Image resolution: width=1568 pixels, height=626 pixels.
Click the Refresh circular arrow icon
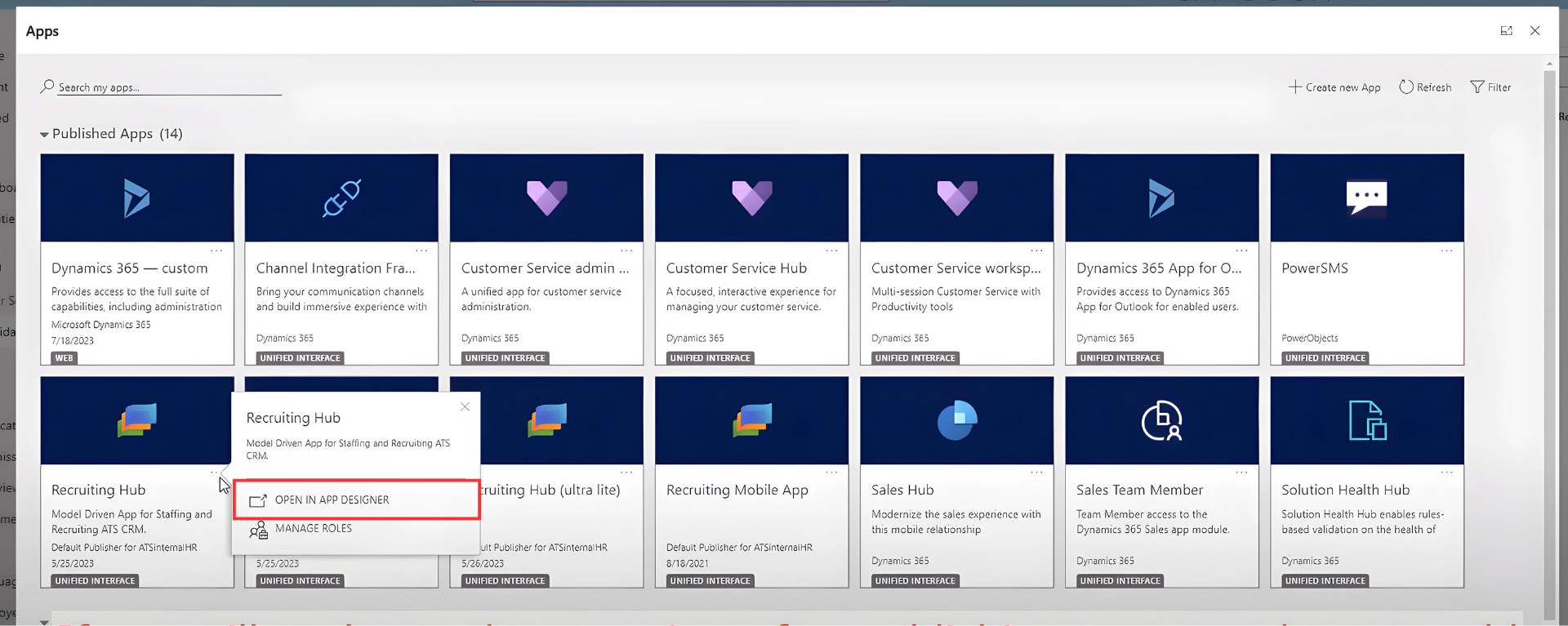click(x=1405, y=87)
